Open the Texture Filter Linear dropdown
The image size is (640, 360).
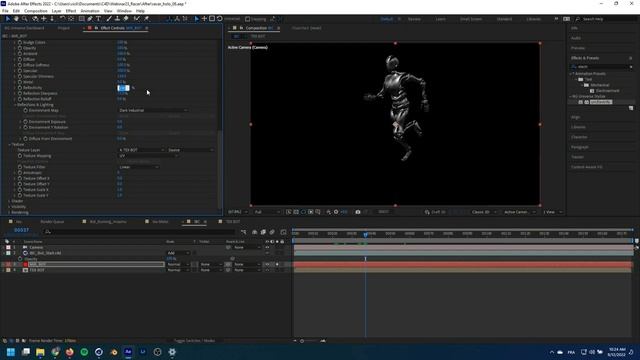(139, 167)
